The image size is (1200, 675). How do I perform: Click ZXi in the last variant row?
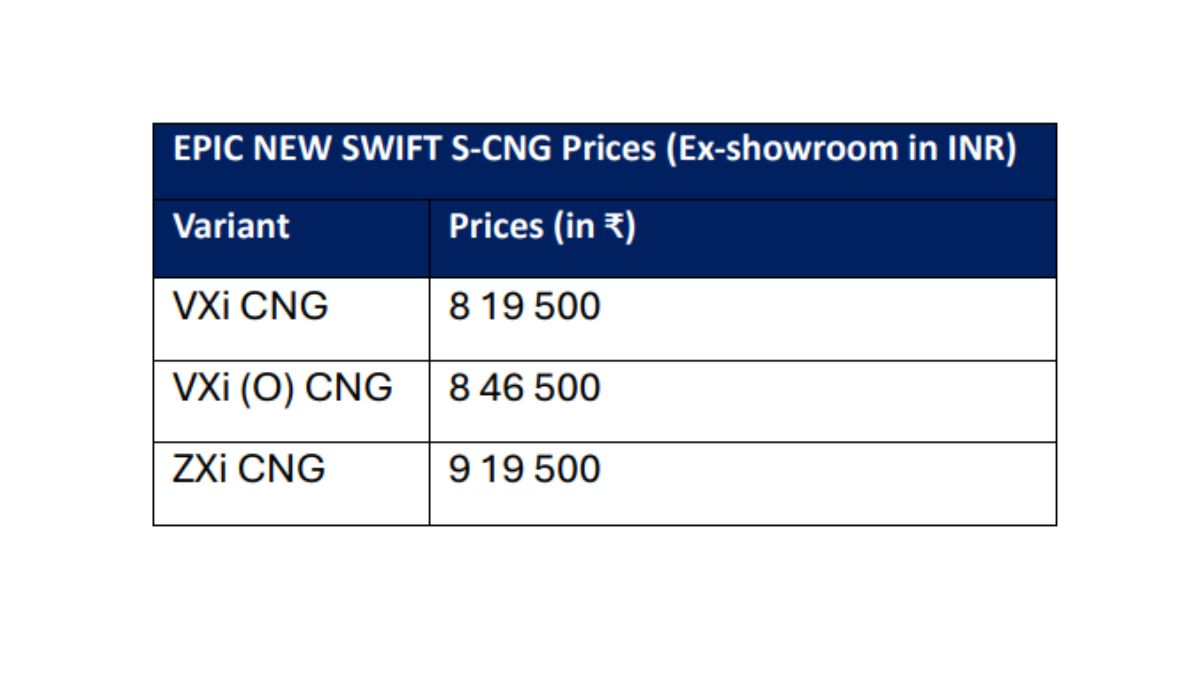(198, 468)
